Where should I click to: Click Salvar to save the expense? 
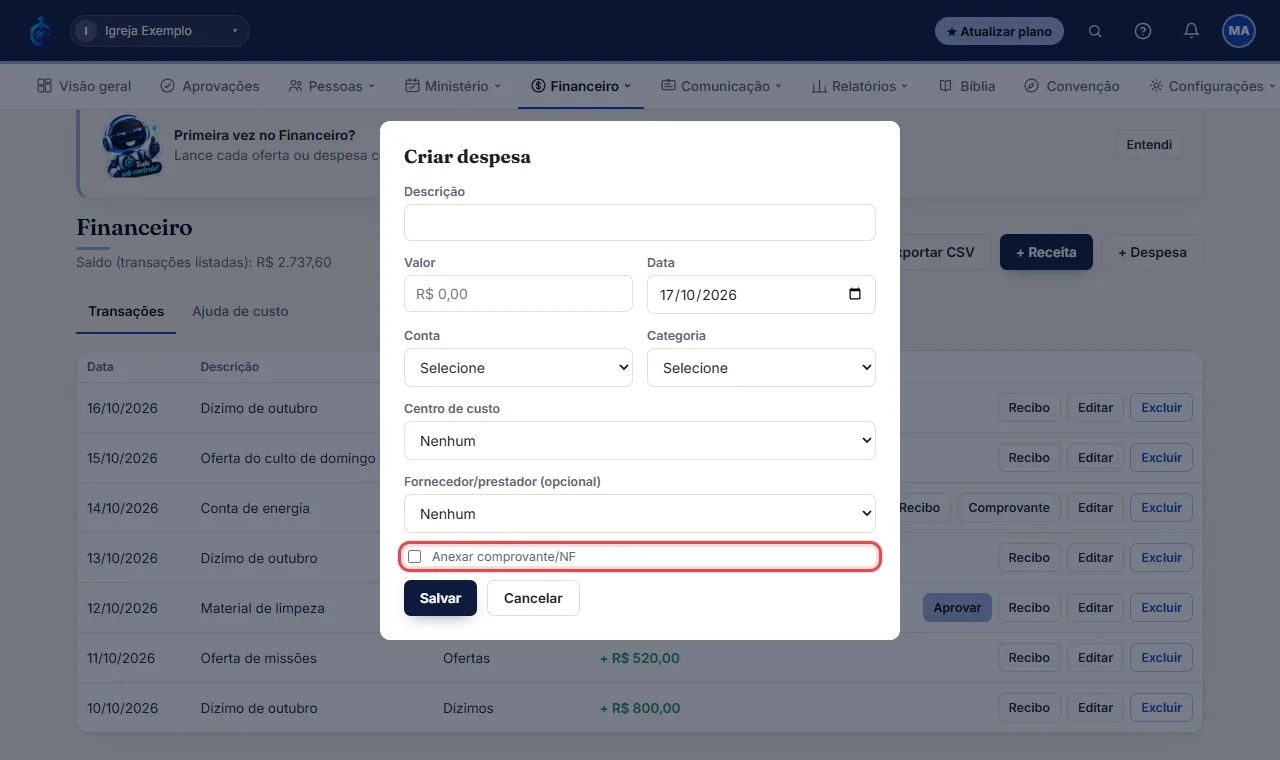tap(440, 598)
